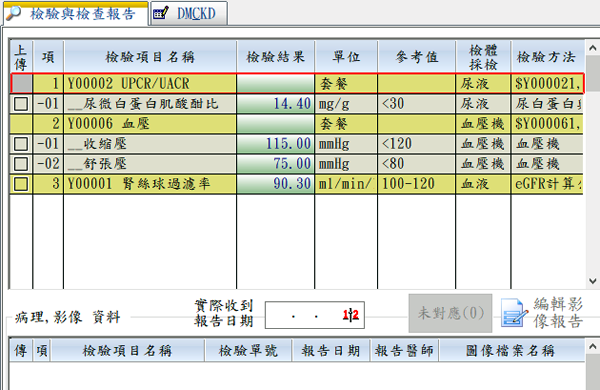Click the lab table's scroll up arrow
The width and height of the screenshot is (600, 390).
pyautogui.click(x=593, y=48)
